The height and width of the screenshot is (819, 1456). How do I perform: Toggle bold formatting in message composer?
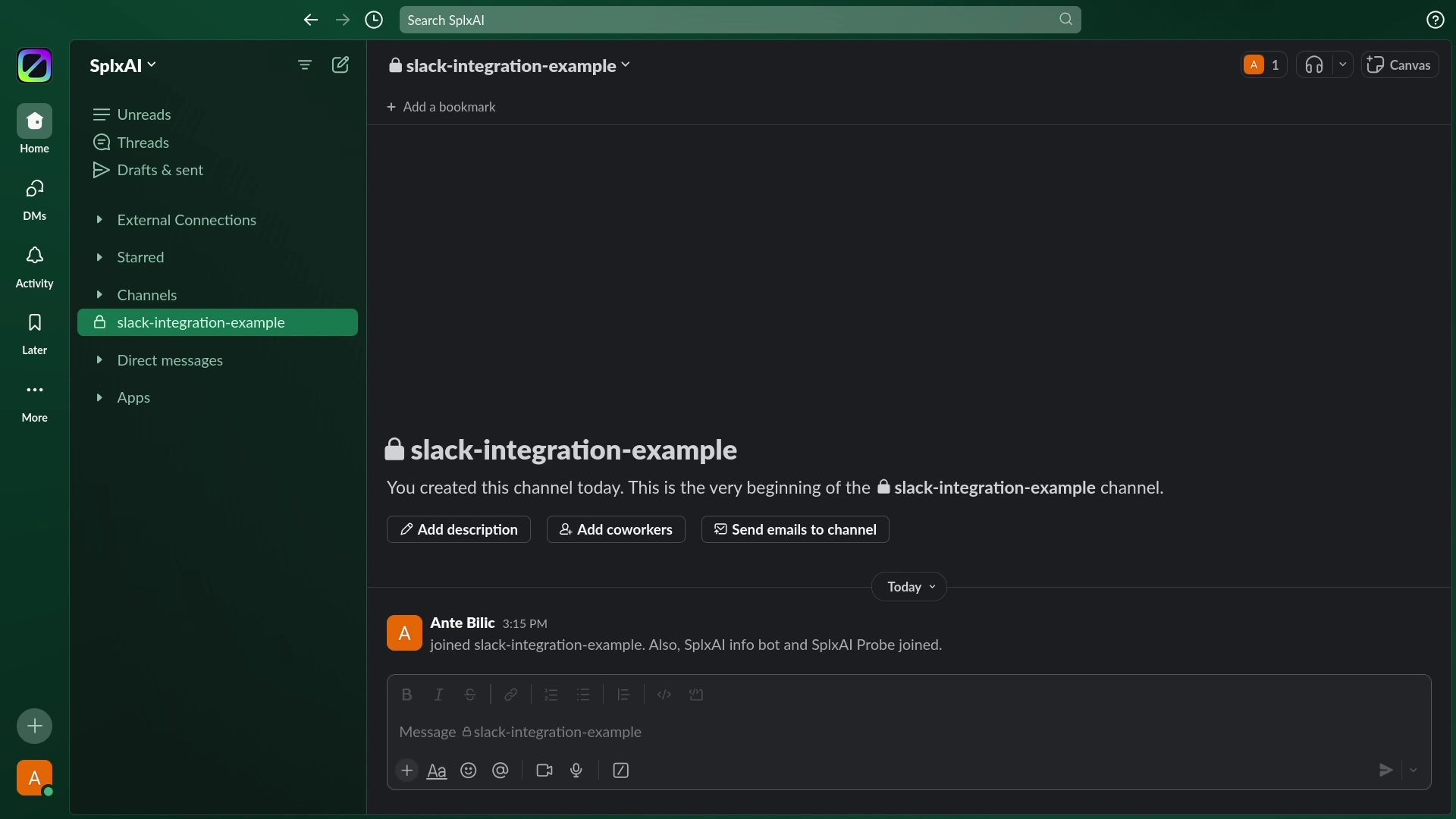point(406,695)
